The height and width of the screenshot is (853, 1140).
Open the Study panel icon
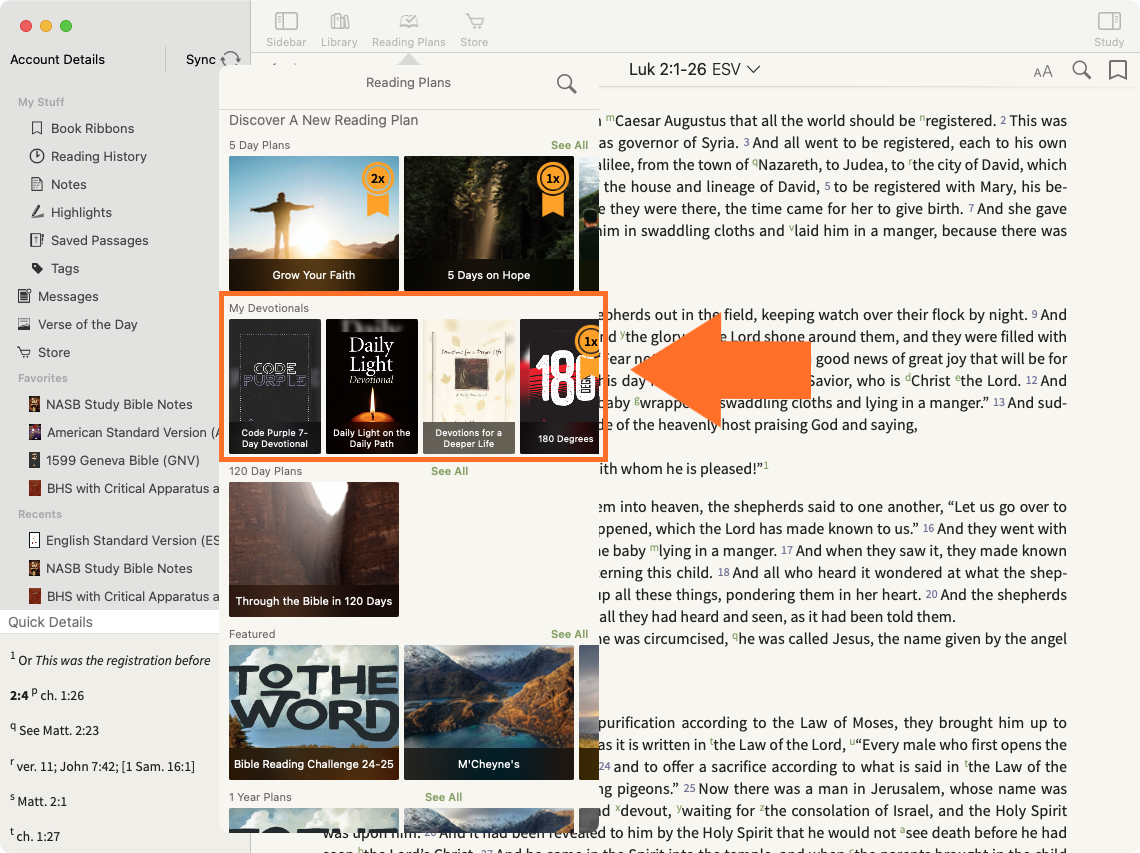[1109, 30]
